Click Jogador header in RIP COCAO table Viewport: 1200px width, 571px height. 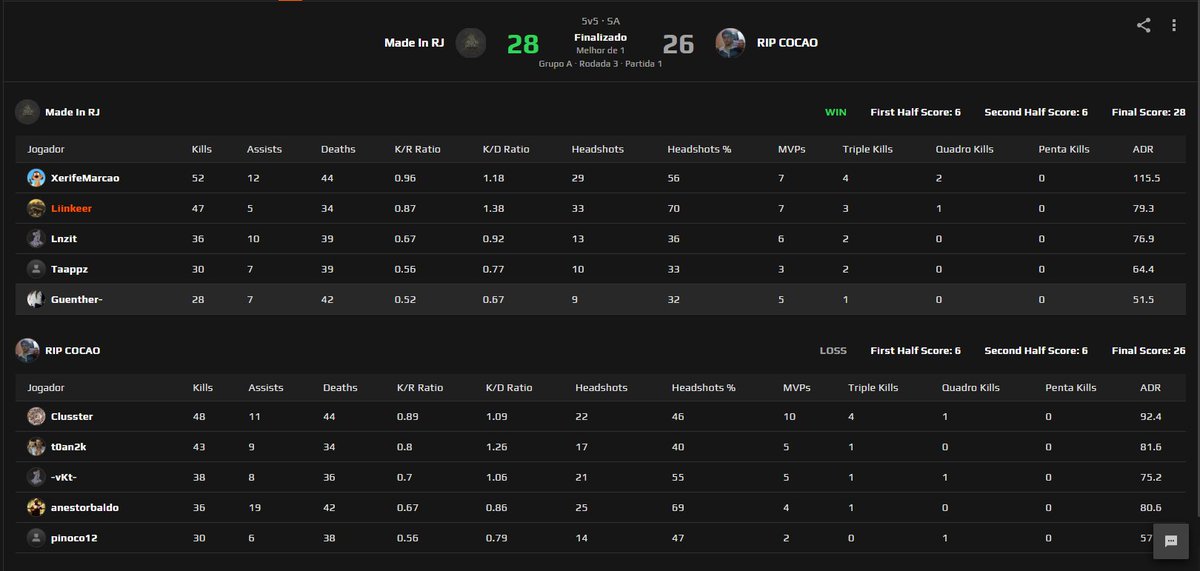click(x=45, y=387)
